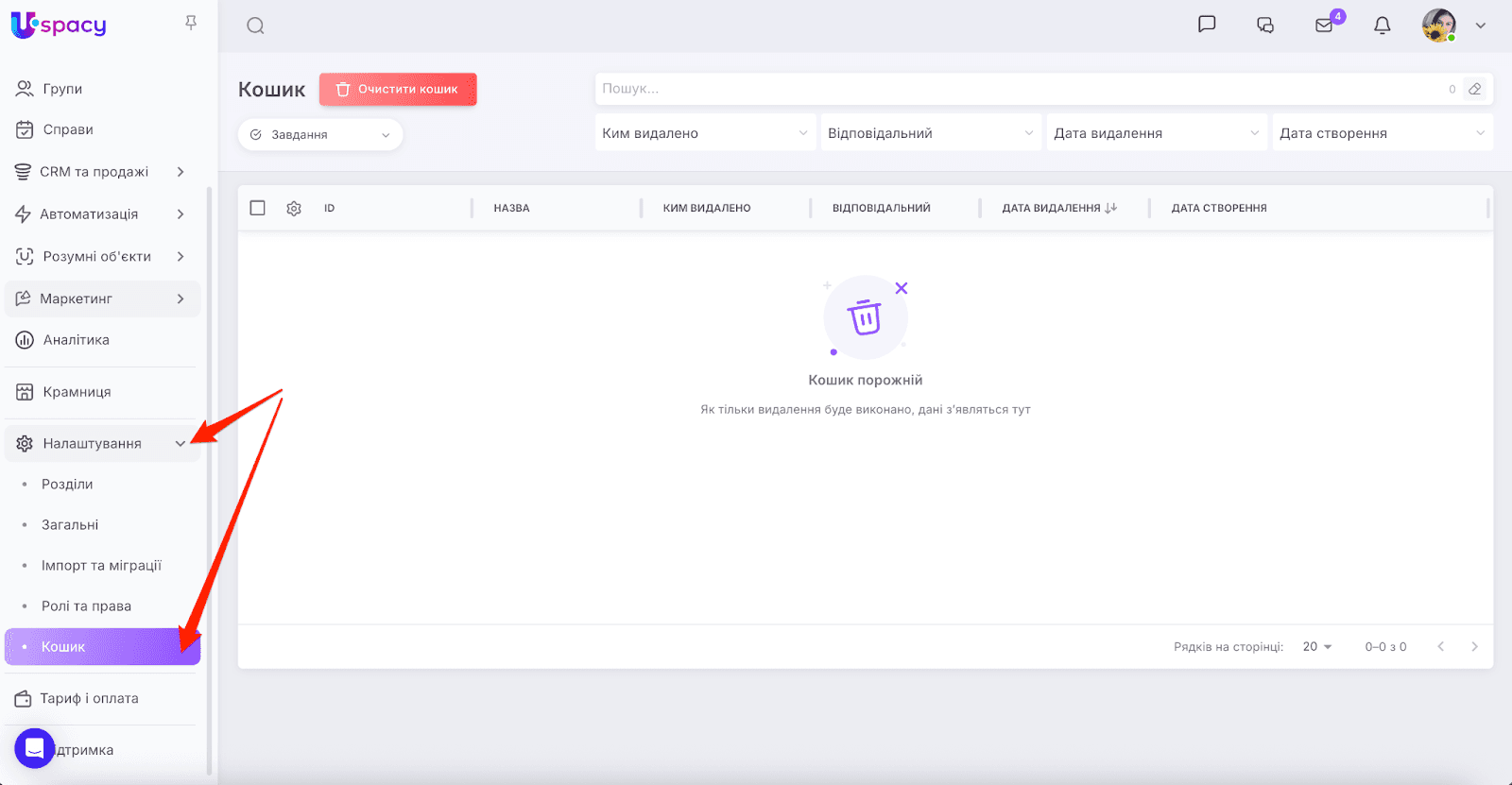This screenshot has width=1512, height=785.
Task: Expand CRM та продажі submenu
Action: coord(180,172)
